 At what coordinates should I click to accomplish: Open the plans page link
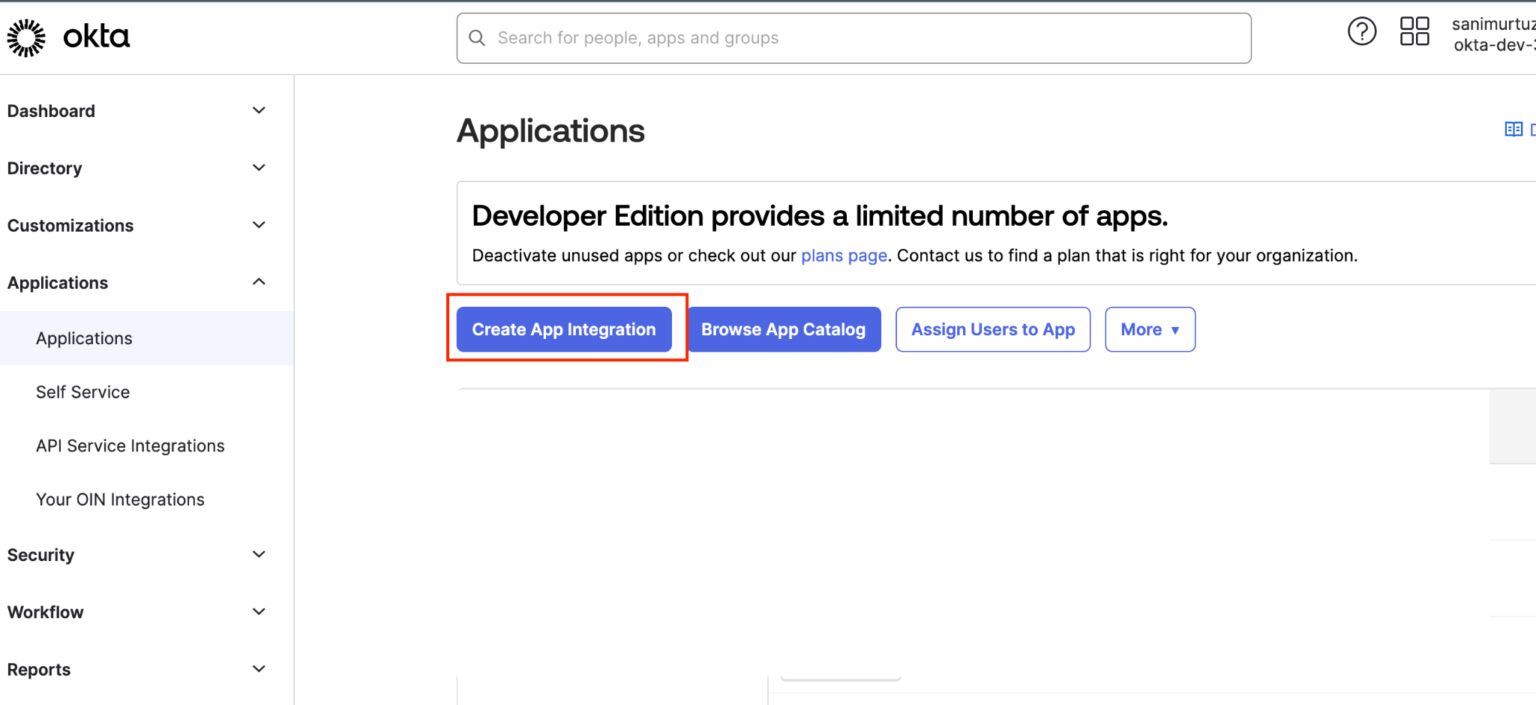tap(843, 255)
